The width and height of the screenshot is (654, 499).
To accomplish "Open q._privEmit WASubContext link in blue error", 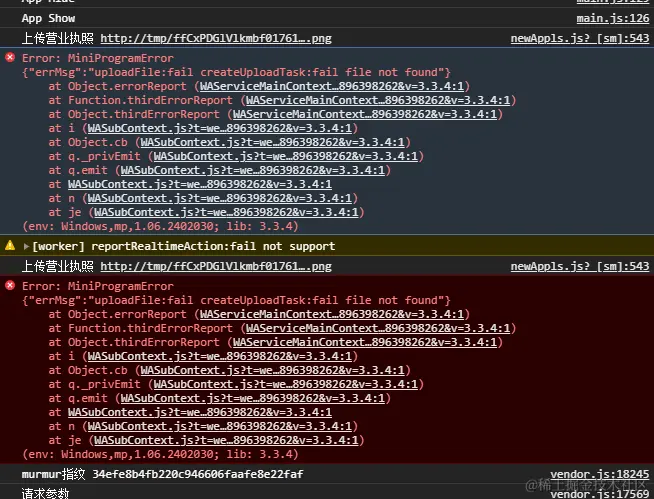I will click(x=286, y=156).
